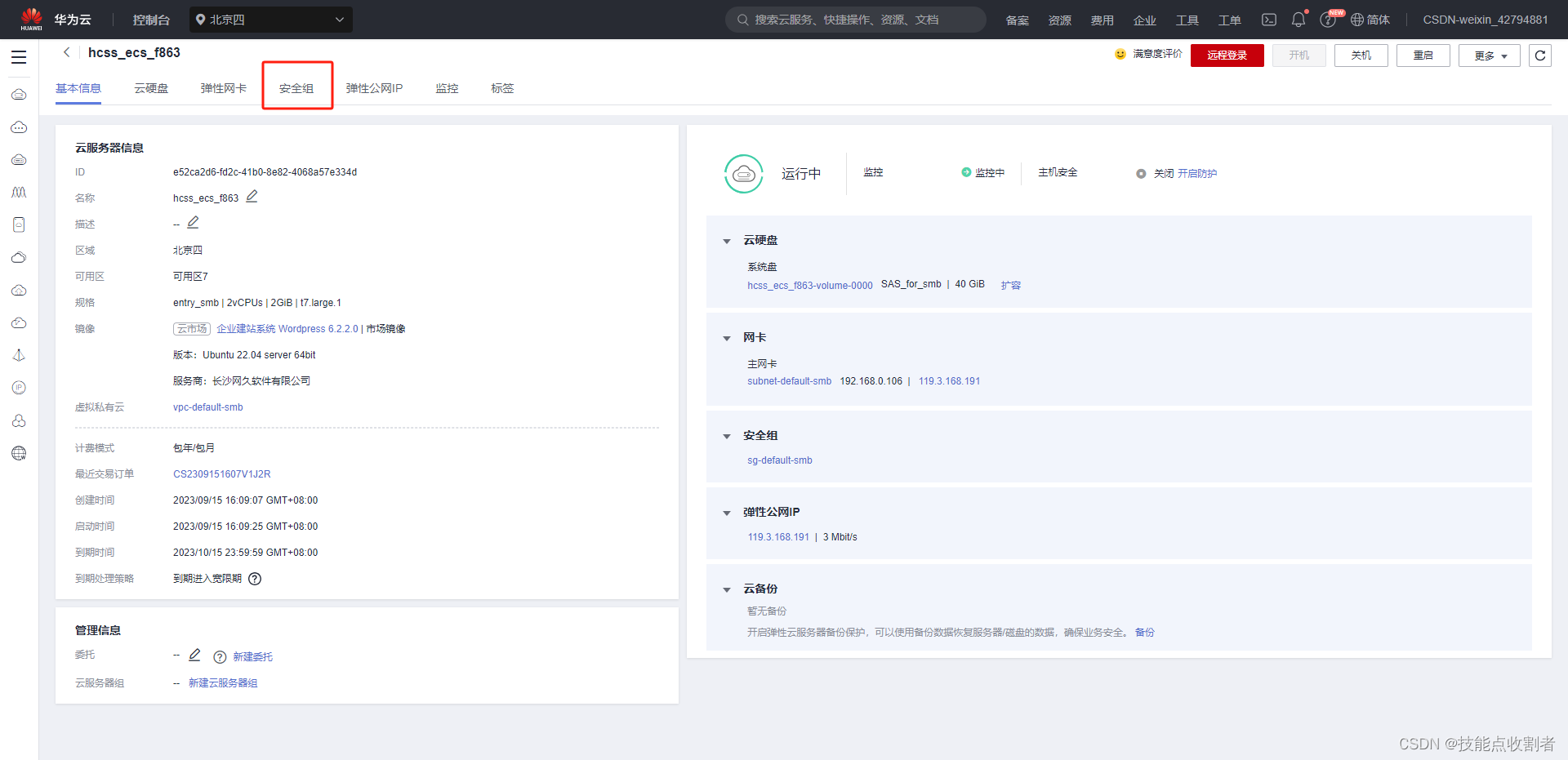Collapse the 网卡 section
The image size is (1568, 760).
727,338
